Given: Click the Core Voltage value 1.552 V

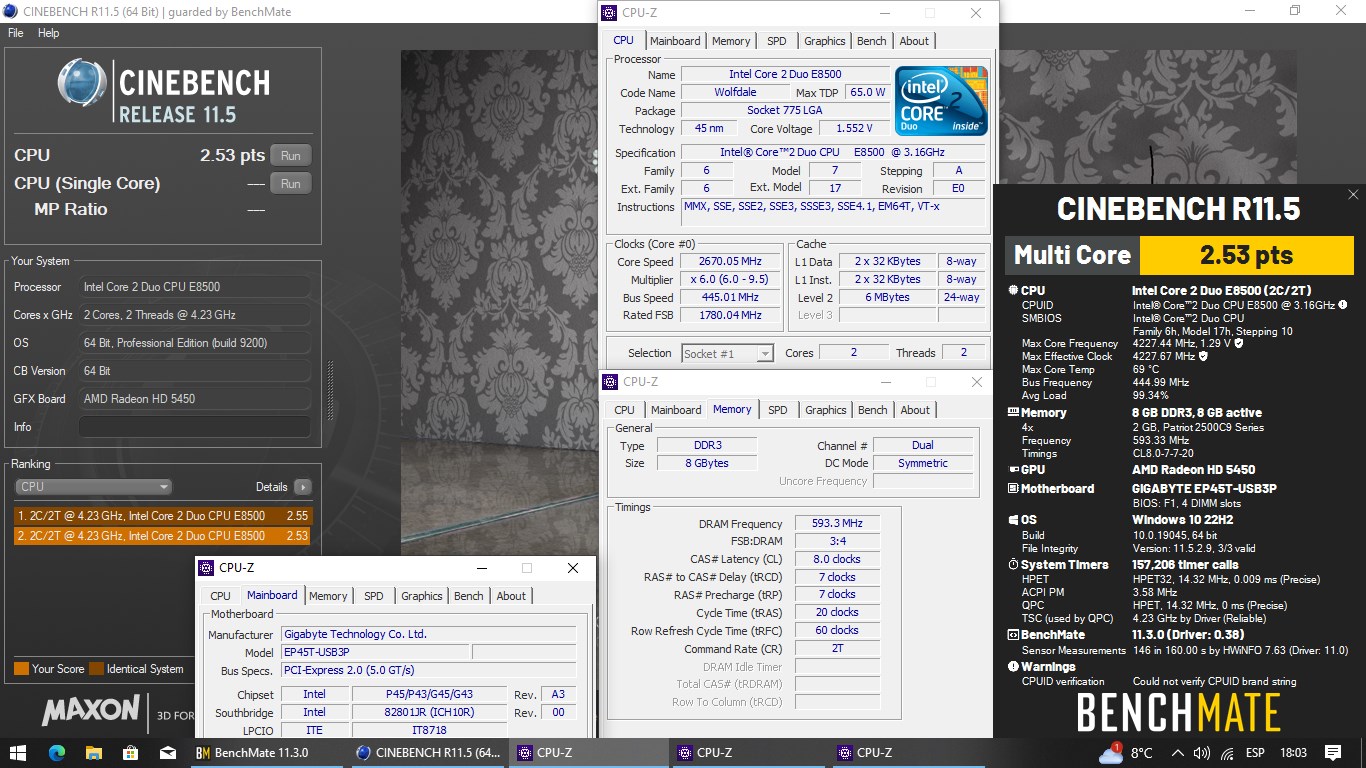Looking at the screenshot, I should pos(855,128).
